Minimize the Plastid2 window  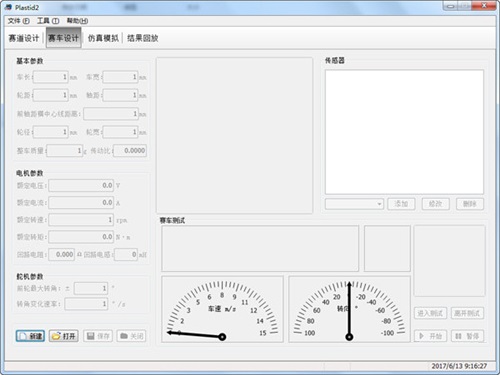coord(450,6)
